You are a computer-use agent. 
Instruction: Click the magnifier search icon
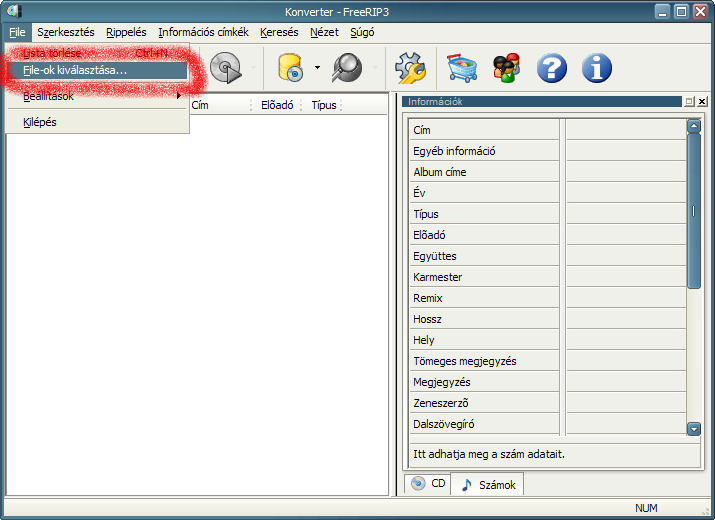347,68
